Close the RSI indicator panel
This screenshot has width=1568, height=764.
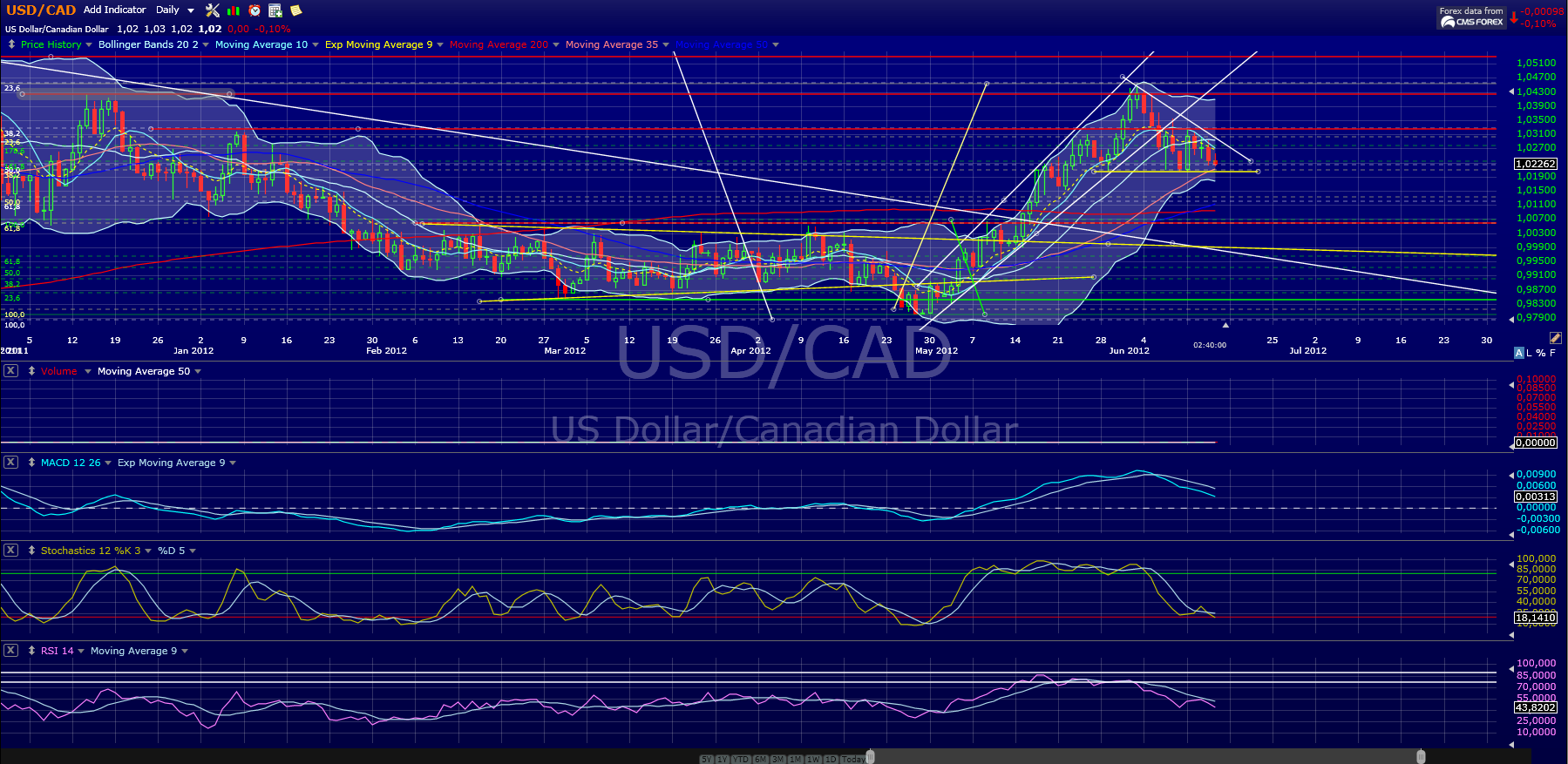(10, 651)
